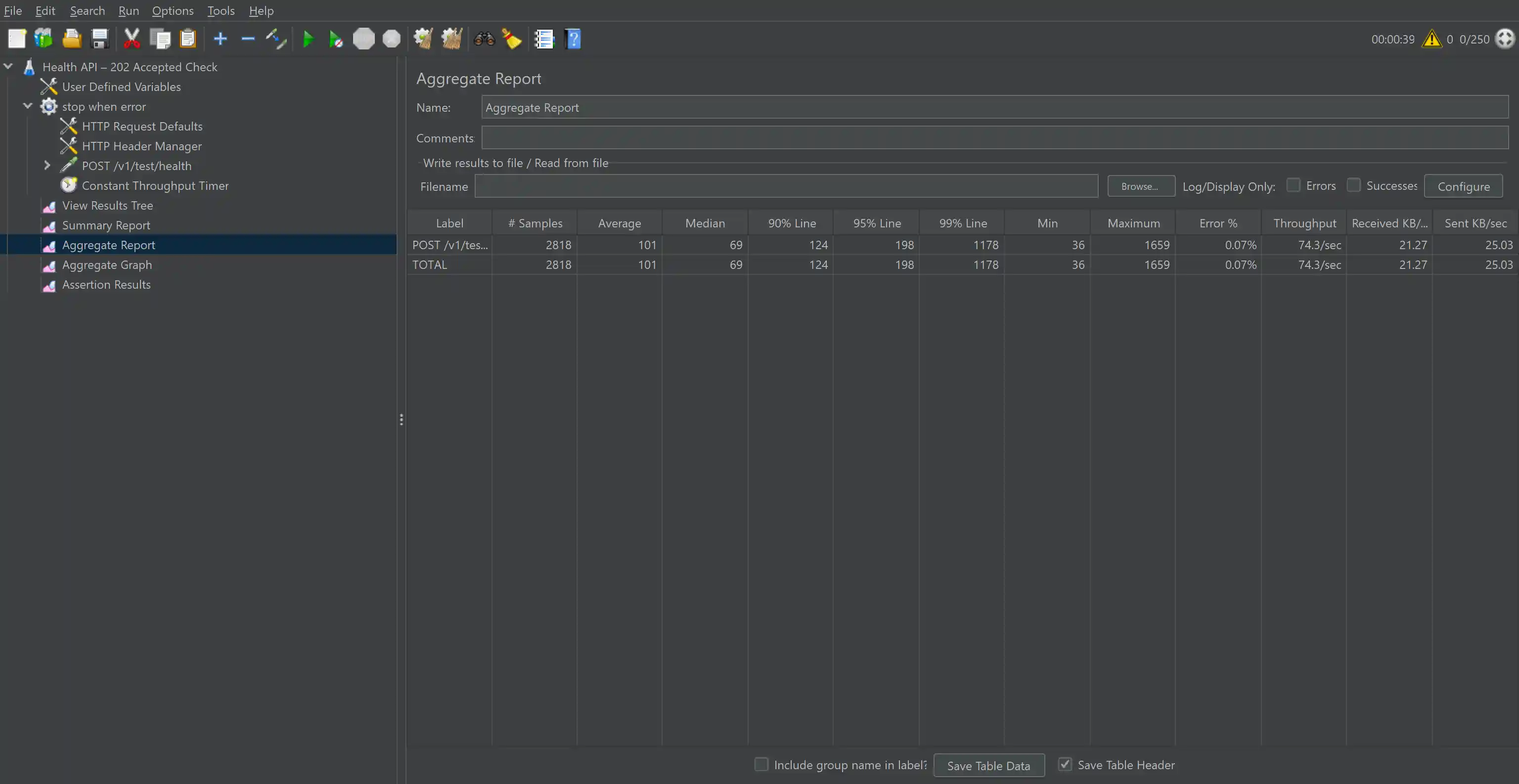1519x784 pixels.
Task: Click the Save Table Data button
Action: [988, 765]
